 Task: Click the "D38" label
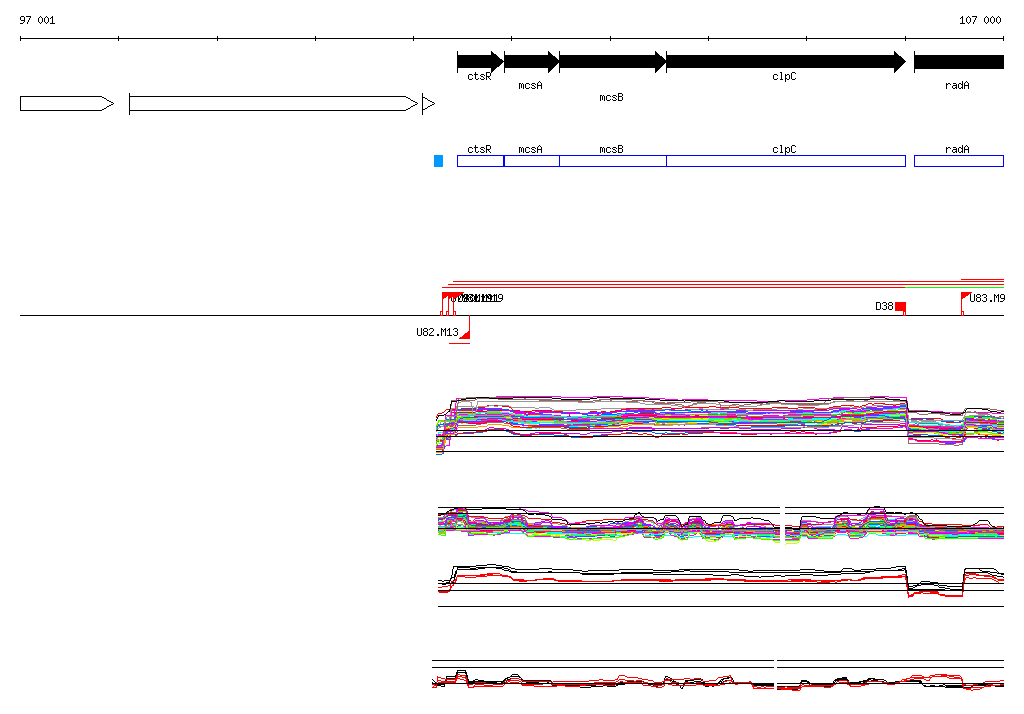click(x=884, y=306)
